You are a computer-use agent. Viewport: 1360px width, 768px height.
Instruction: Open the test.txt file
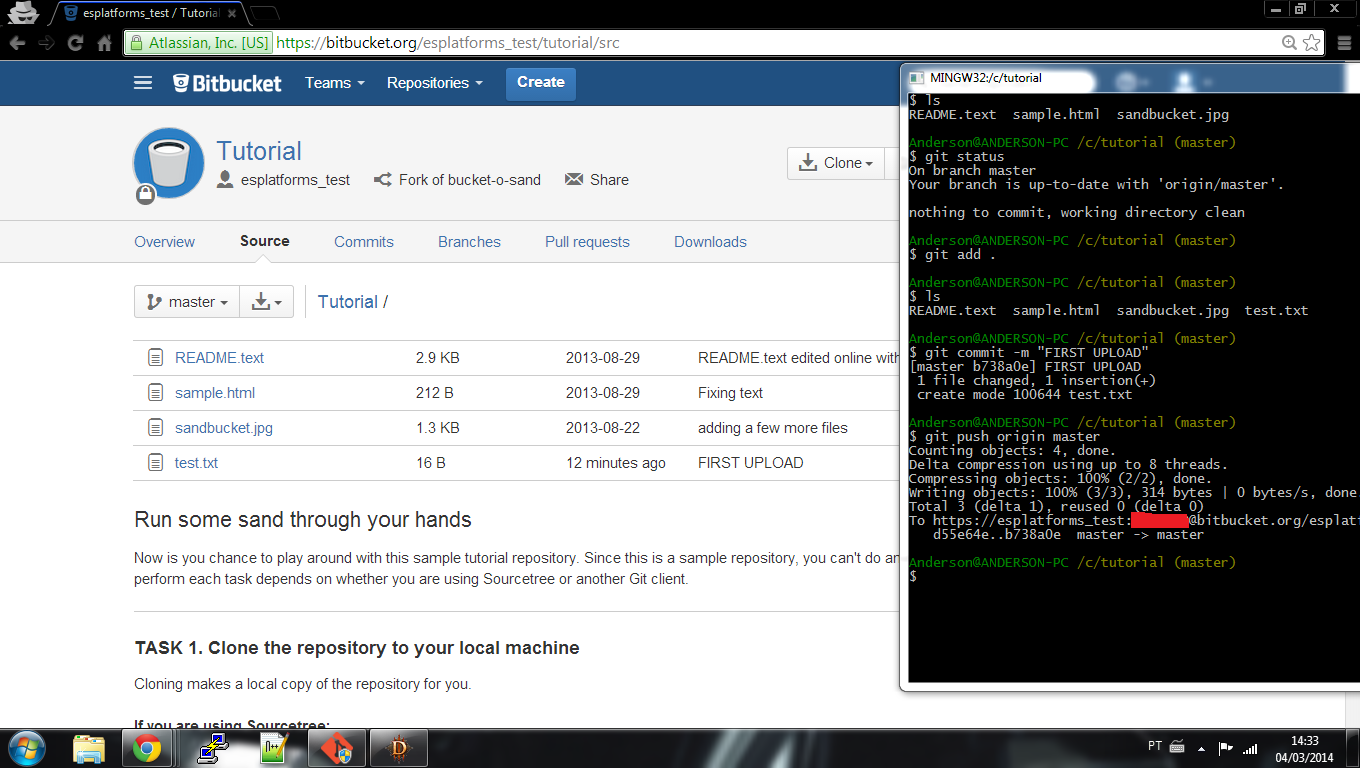click(196, 463)
